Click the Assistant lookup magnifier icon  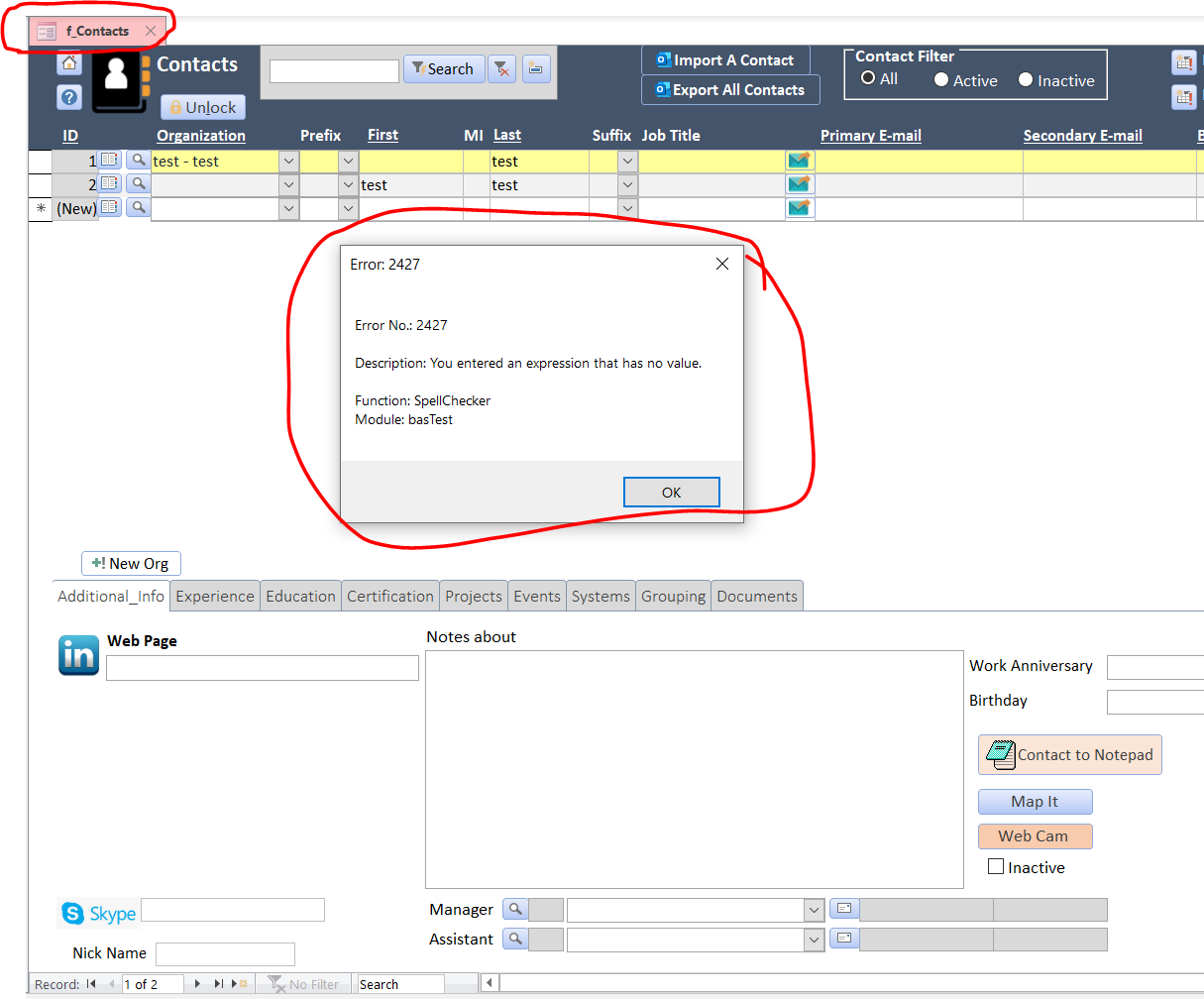coord(515,939)
